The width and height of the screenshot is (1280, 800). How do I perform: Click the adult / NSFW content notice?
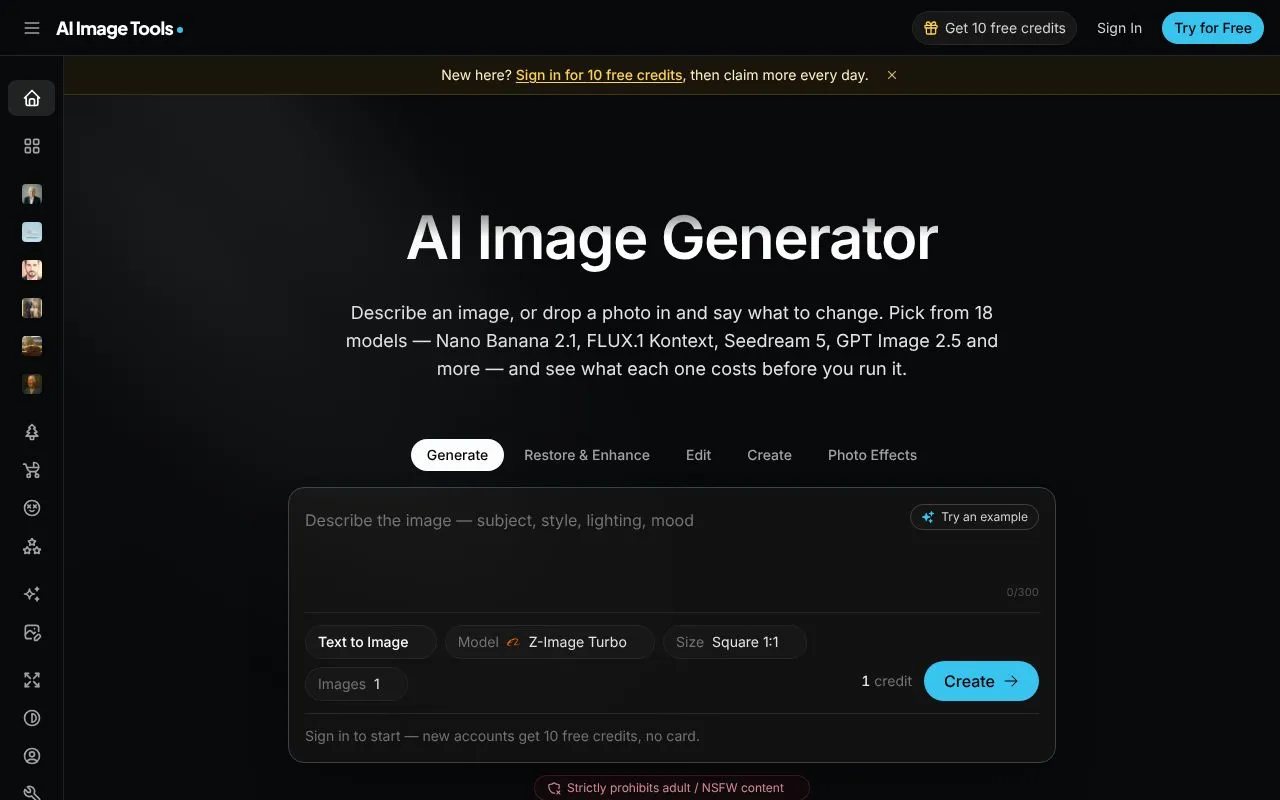[x=672, y=788]
